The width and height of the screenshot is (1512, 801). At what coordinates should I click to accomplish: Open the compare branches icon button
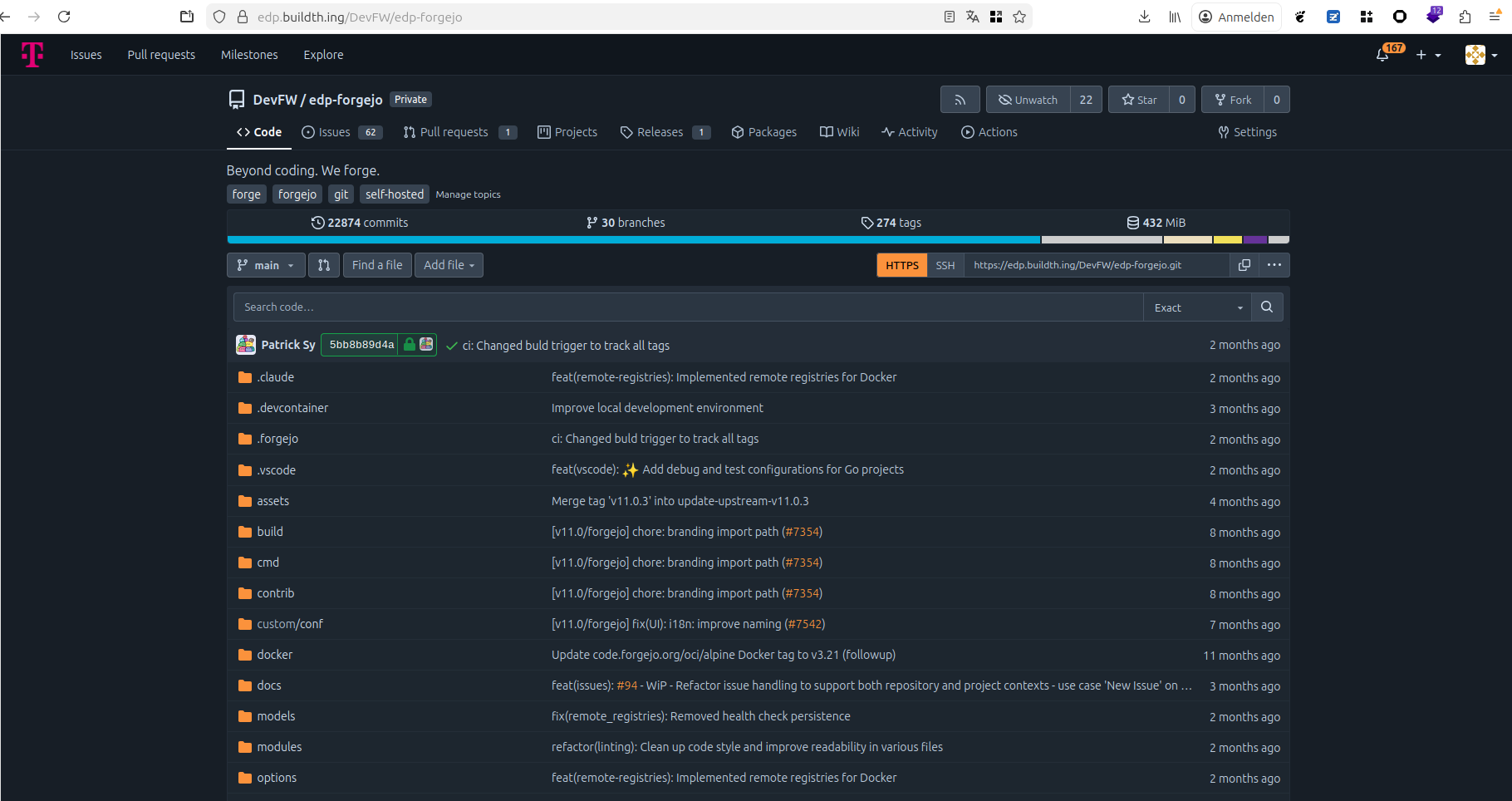click(x=324, y=265)
